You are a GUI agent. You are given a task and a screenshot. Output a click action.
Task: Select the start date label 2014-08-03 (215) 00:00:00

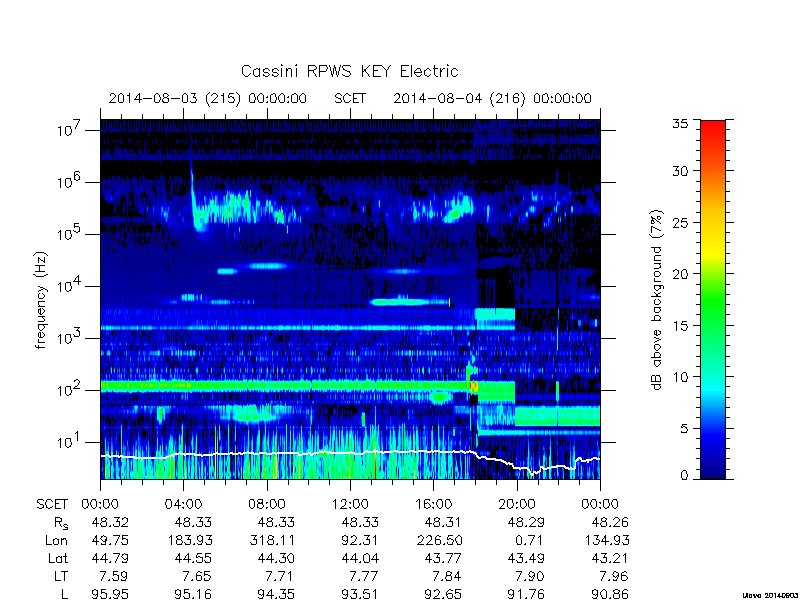tap(208, 98)
